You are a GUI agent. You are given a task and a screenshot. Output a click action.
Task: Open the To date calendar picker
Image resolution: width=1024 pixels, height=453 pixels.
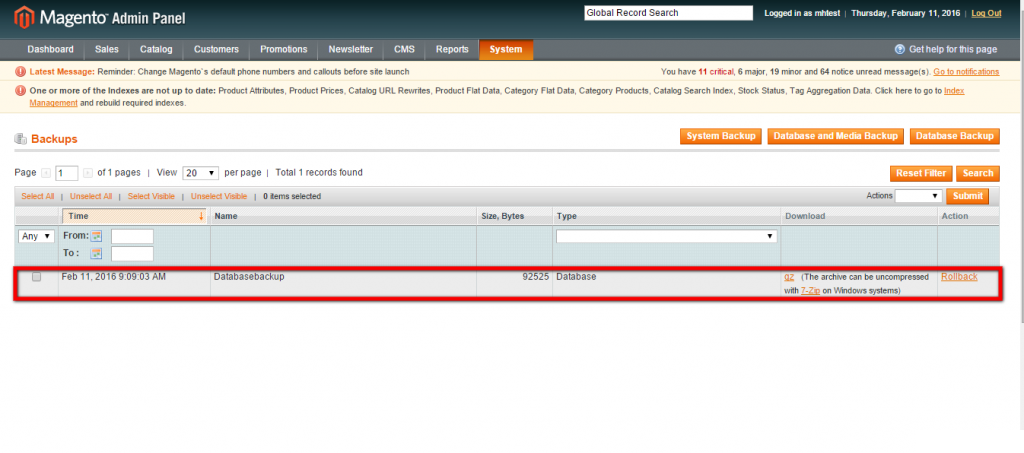click(96, 253)
